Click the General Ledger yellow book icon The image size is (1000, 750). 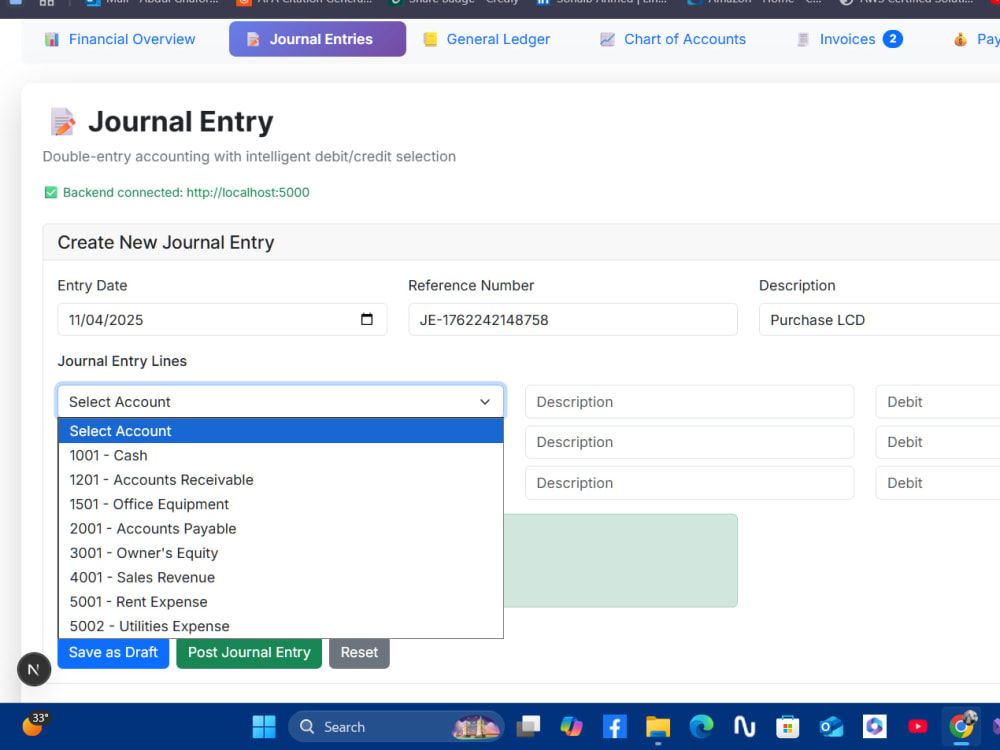[430, 40]
